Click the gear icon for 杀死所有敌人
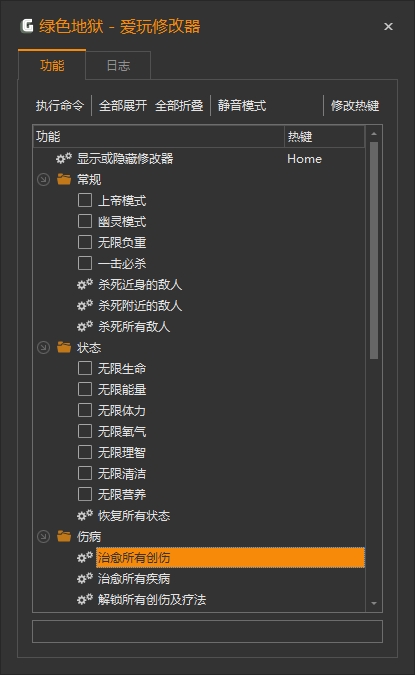415x675 pixels. (x=85, y=326)
